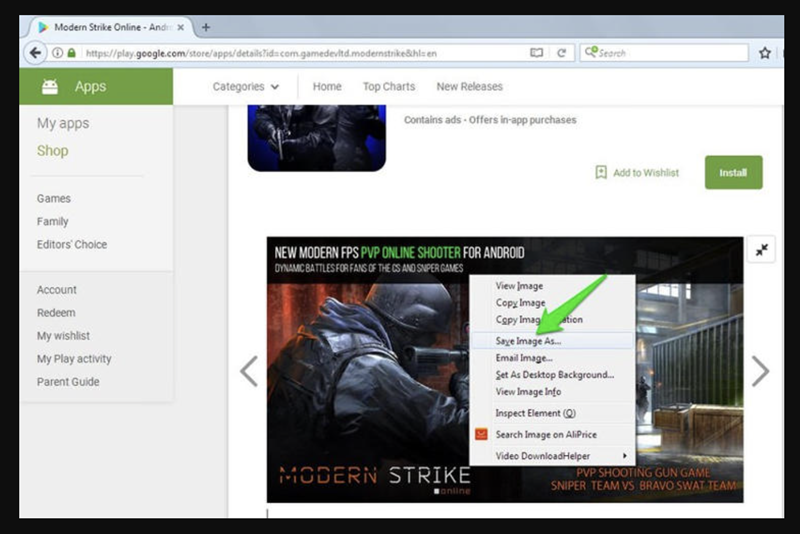
Task: Open a new tab with plus icon
Action: pyautogui.click(x=205, y=27)
